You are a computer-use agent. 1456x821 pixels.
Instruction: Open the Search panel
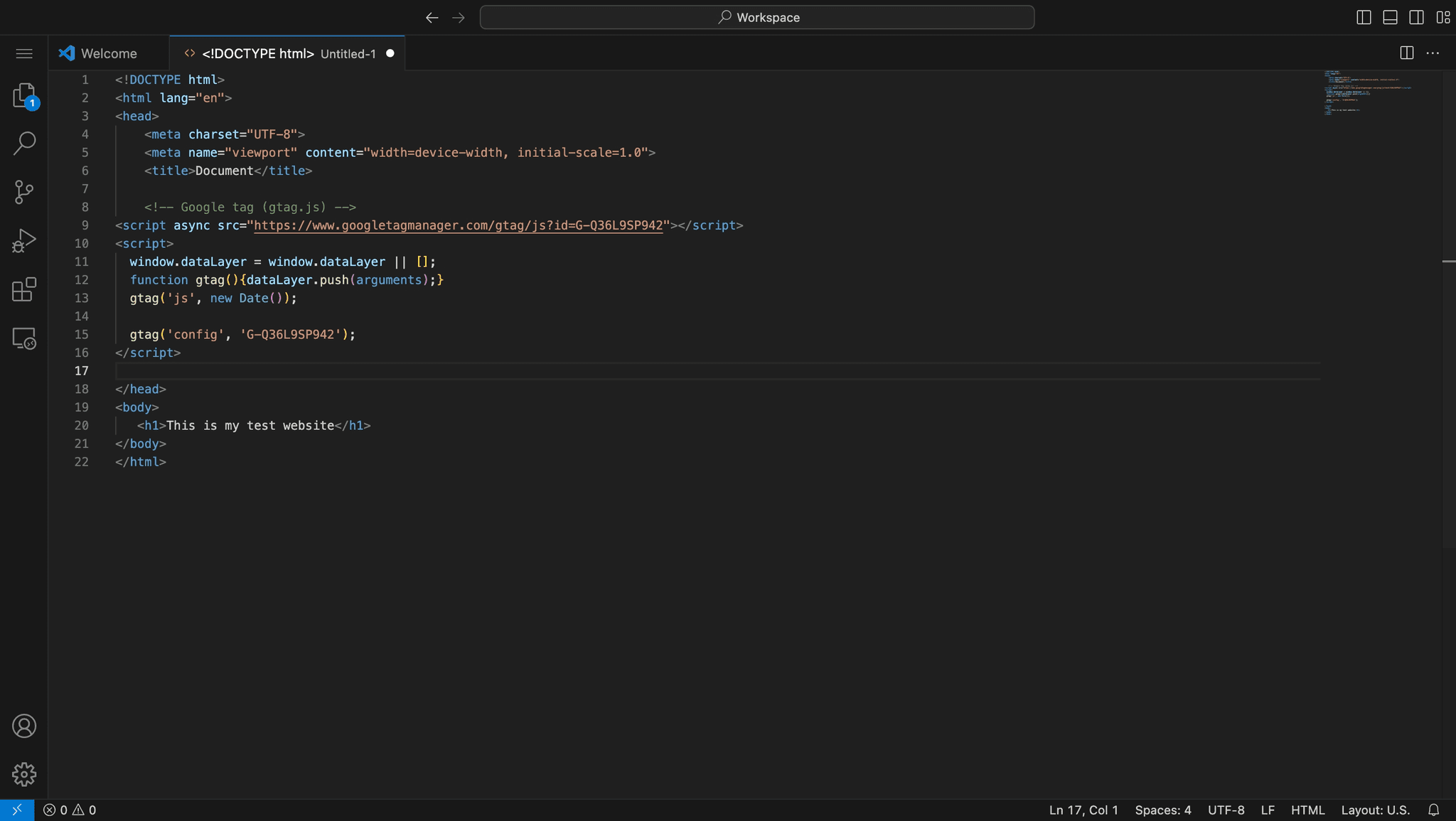[23, 143]
